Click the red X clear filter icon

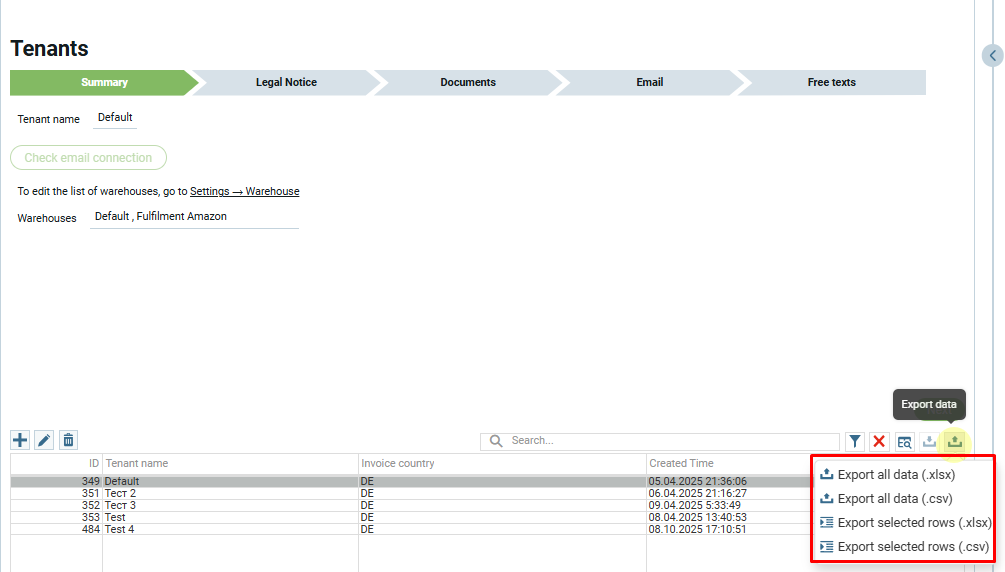tap(879, 441)
